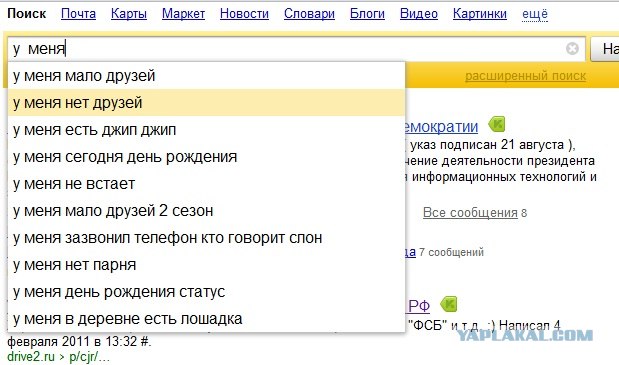The height and width of the screenshot is (365, 619).
Task: Open the 'Все сообщения' link
Action: click(470, 213)
